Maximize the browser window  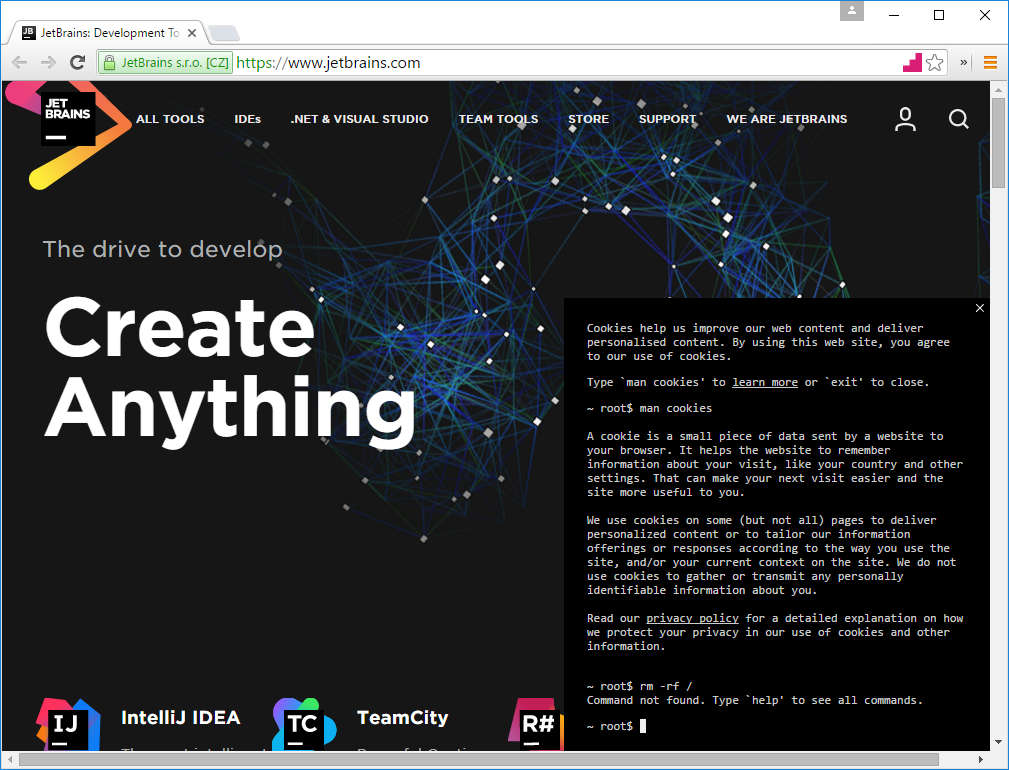point(939,15)
